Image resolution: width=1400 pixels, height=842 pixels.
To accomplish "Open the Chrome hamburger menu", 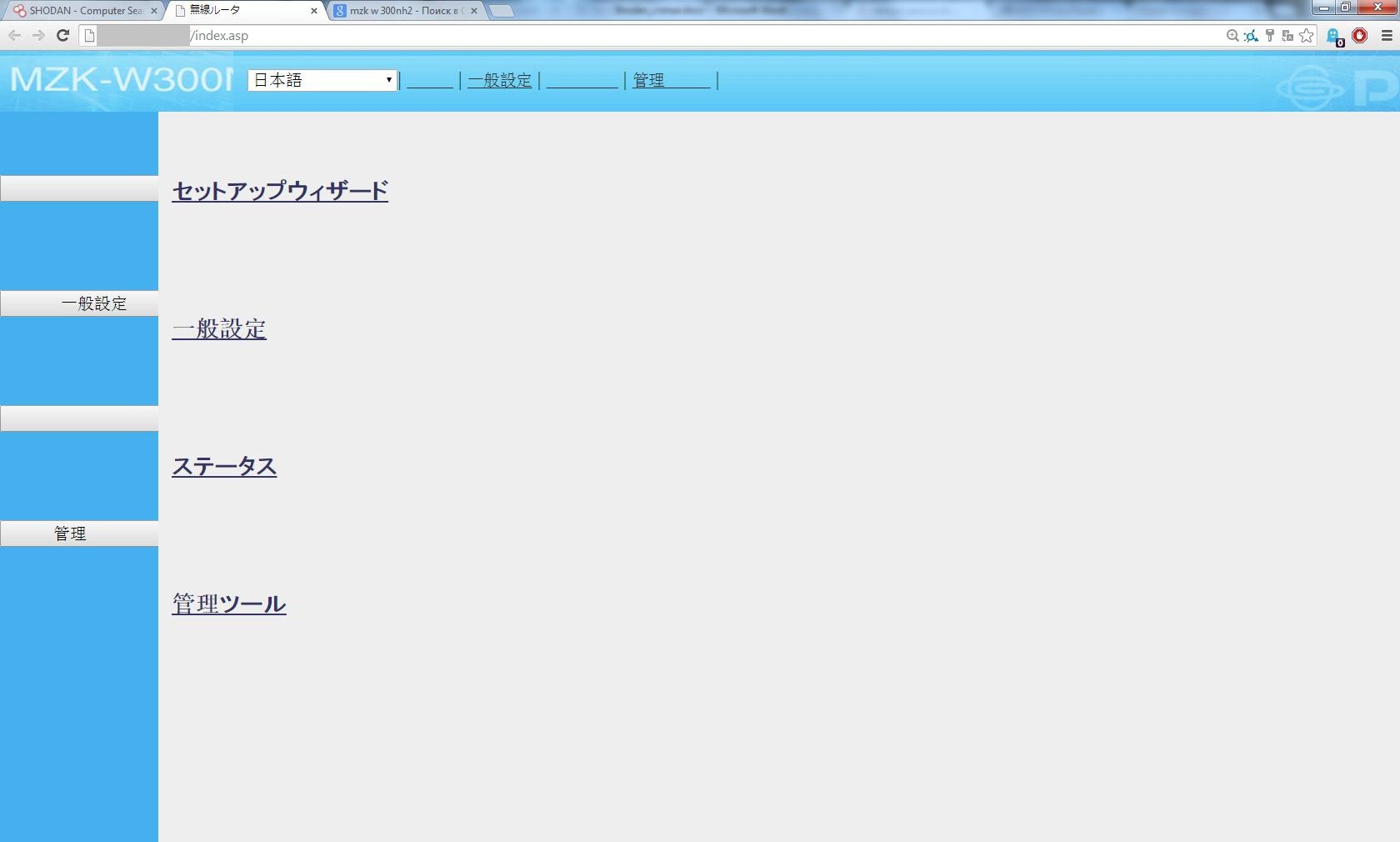I will [1387, 35].
